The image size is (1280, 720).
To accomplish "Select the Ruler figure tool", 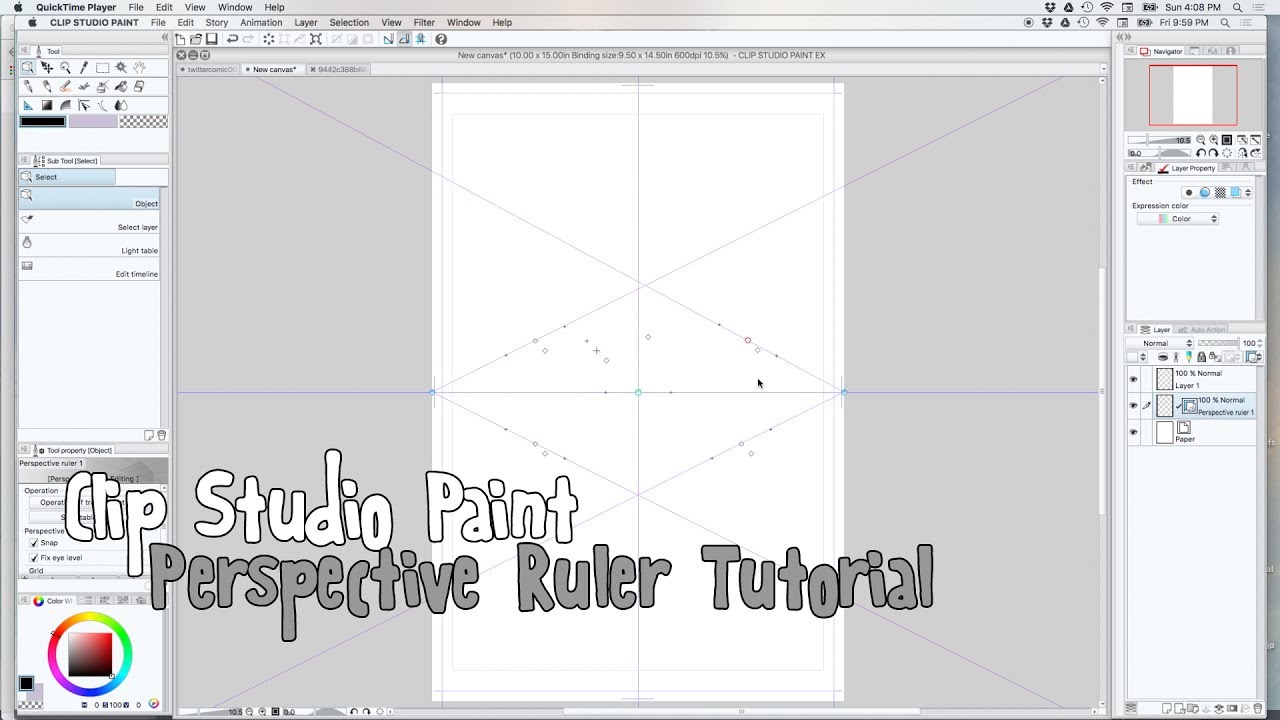I will tap(27, 105).
